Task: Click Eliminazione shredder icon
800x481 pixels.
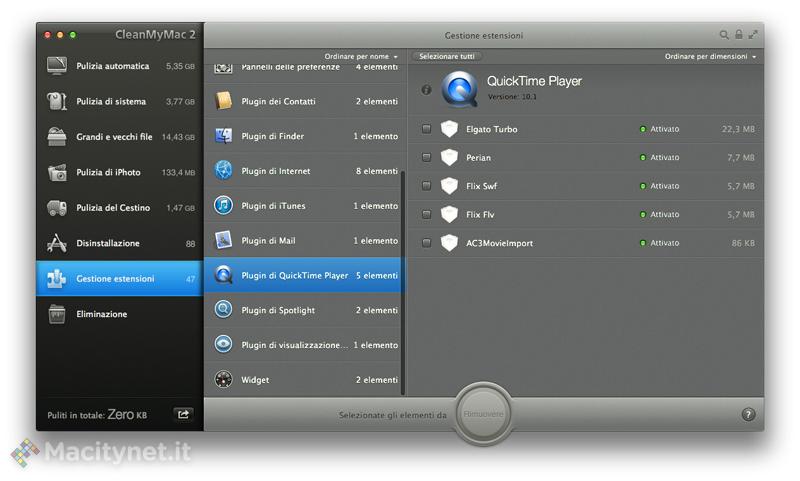Action: (57, 314)
